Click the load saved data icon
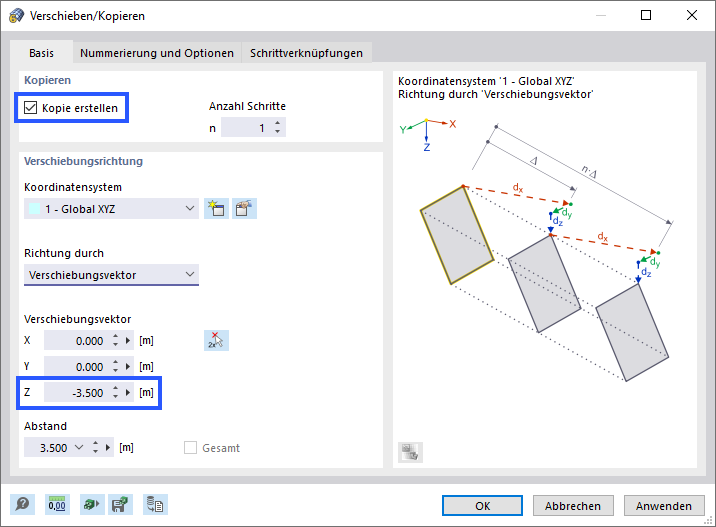This screenshot has height=527, width=716. 155,505
